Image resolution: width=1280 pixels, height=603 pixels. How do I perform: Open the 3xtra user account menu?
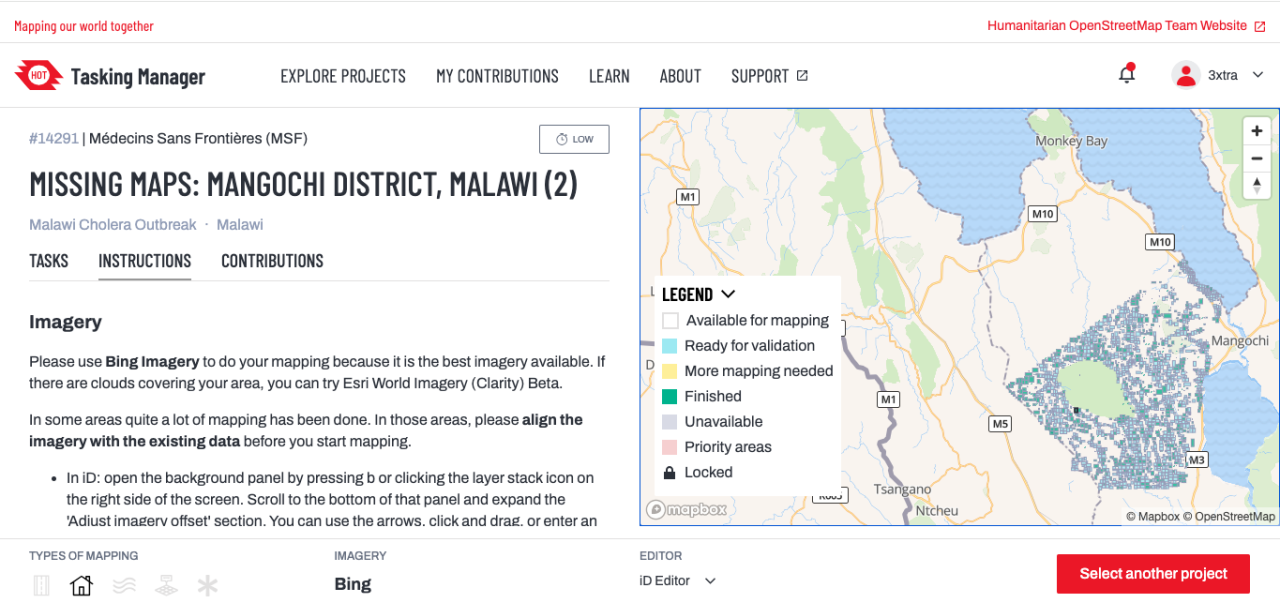[x=1219, y=75]
